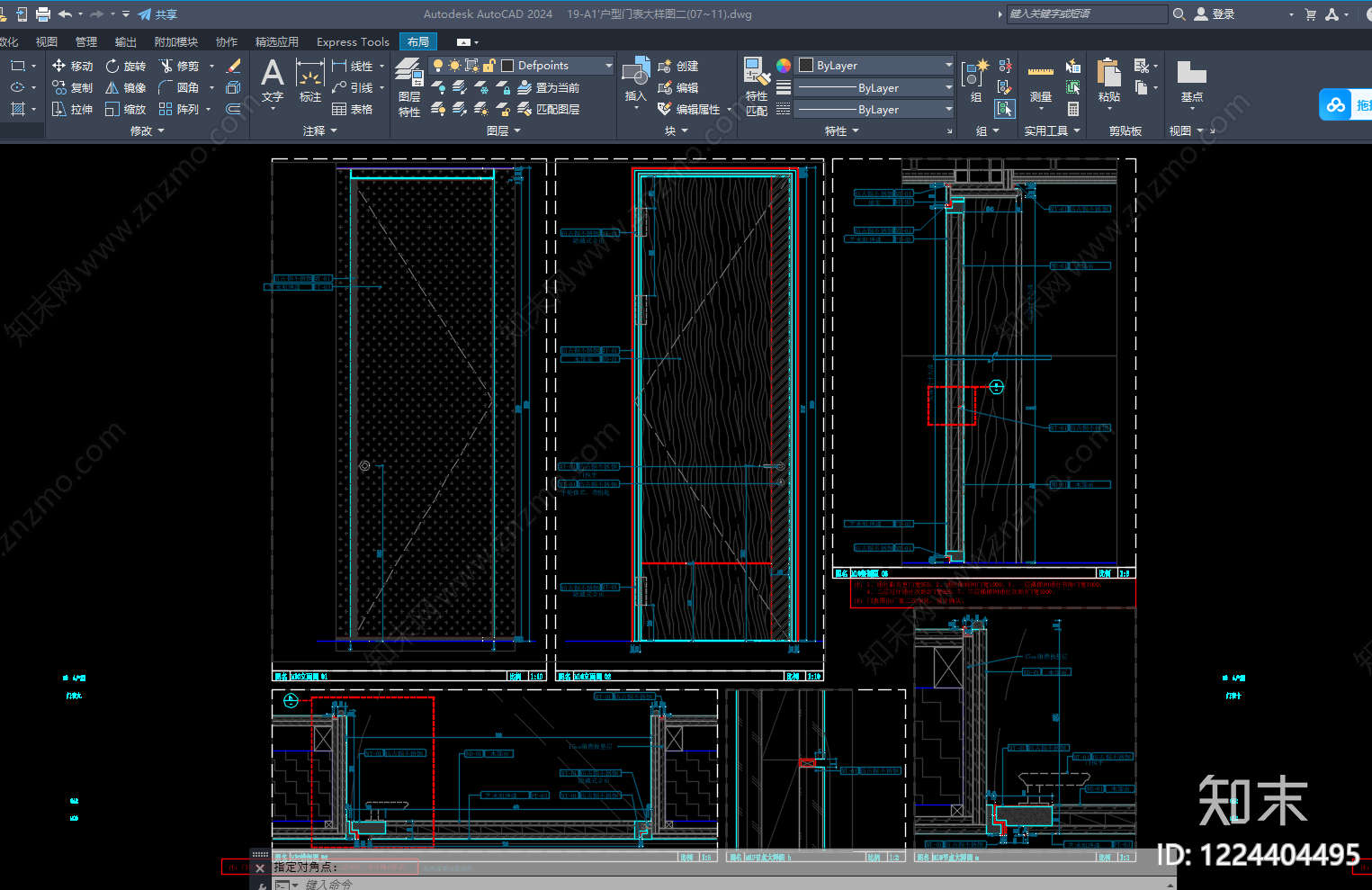Screen dimensions: 1372x890
Task: Toggle the Defpoints layer lock icon
Action: pos(489,66)
